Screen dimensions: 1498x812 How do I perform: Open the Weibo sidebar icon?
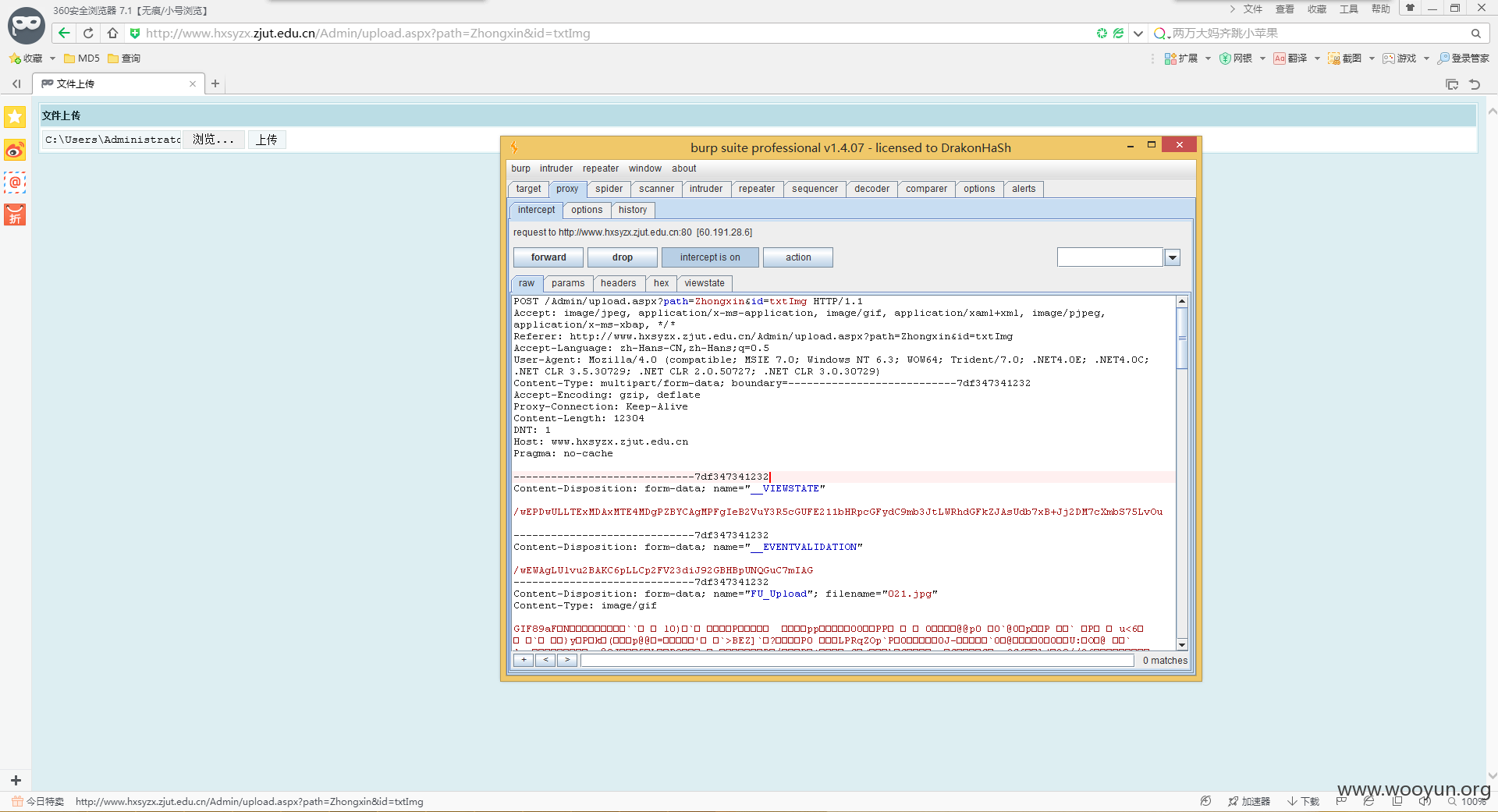tap(15, 150)
